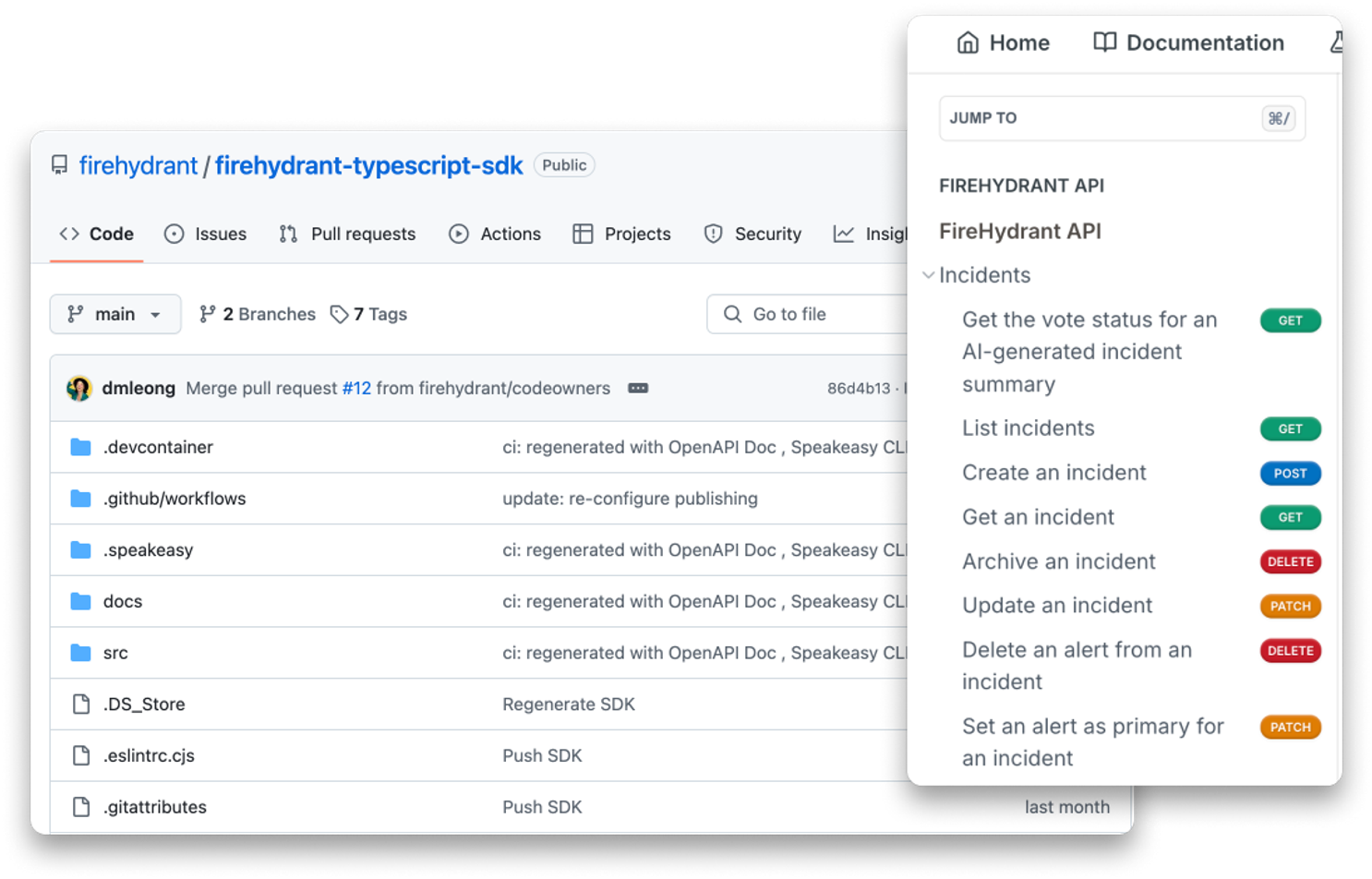The image size is (1372, 879).
Task: Open dmleong's avatar image
Action: [x=79, y=389]
